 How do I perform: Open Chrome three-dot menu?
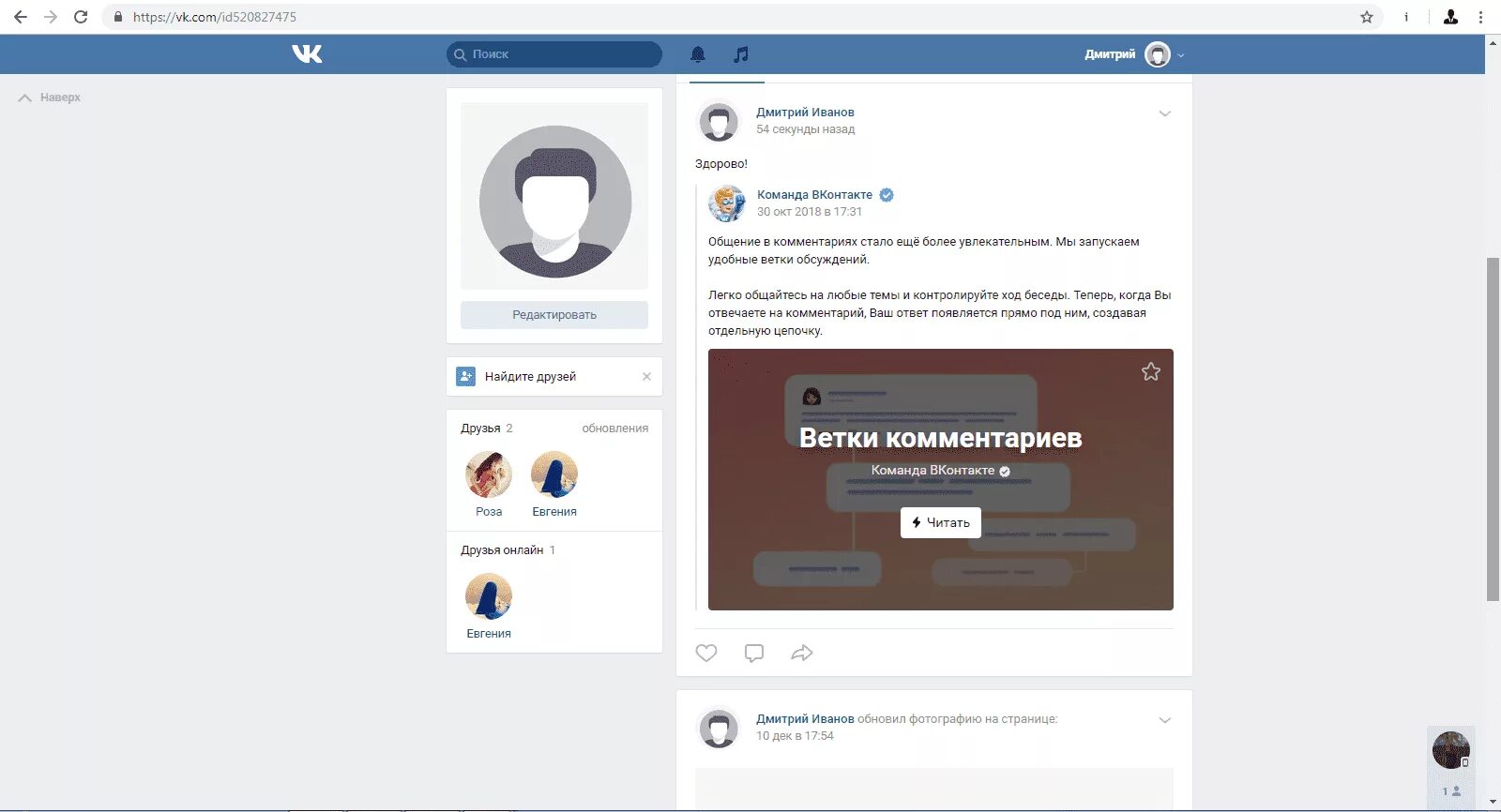click(1480, 17)
